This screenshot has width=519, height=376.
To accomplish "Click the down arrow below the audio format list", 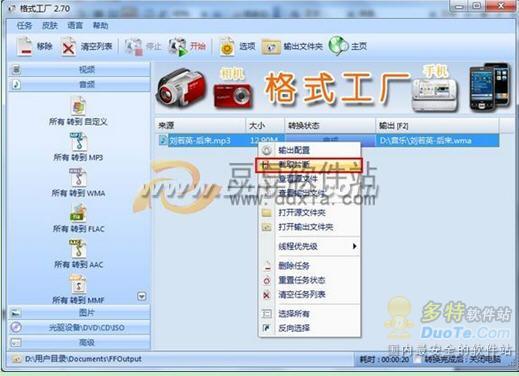I will coord(142,296).
